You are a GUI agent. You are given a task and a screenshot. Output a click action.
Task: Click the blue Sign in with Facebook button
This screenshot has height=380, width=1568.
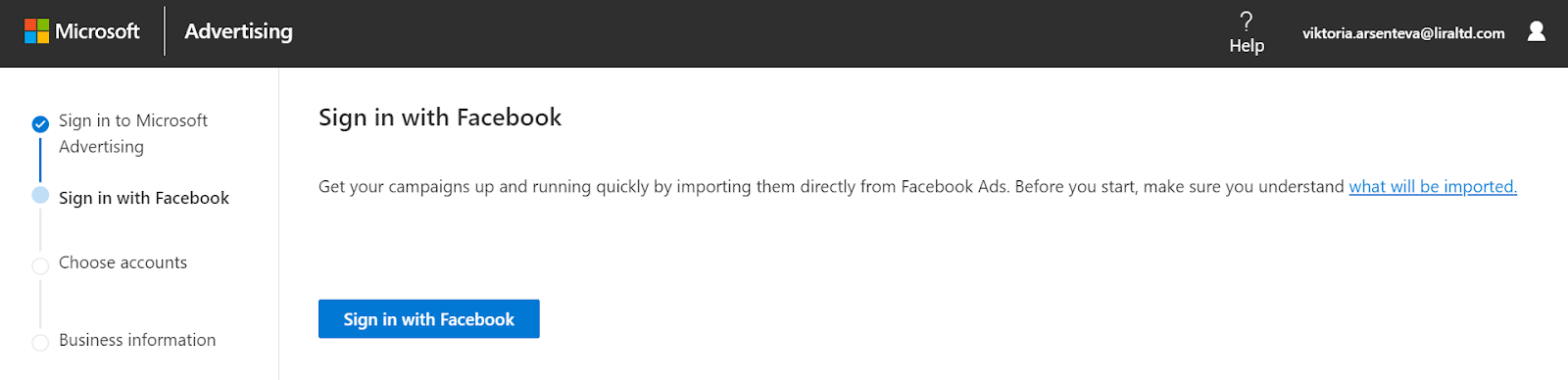coord(429,319)
